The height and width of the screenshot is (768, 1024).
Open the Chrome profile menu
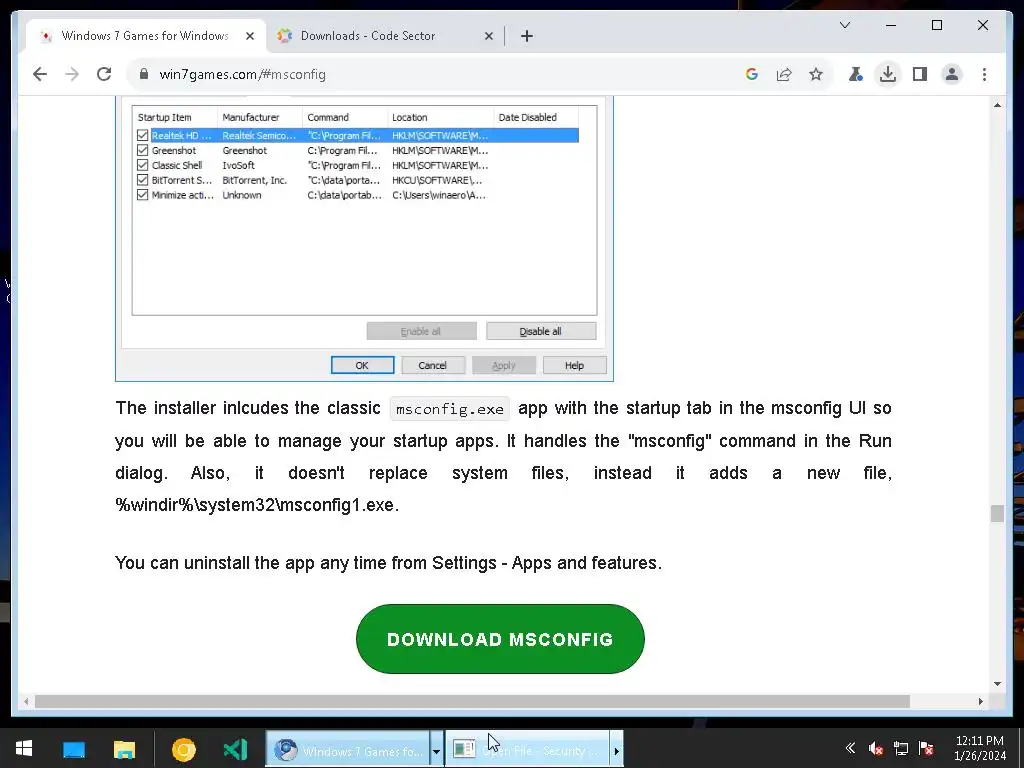click(952, 74)
